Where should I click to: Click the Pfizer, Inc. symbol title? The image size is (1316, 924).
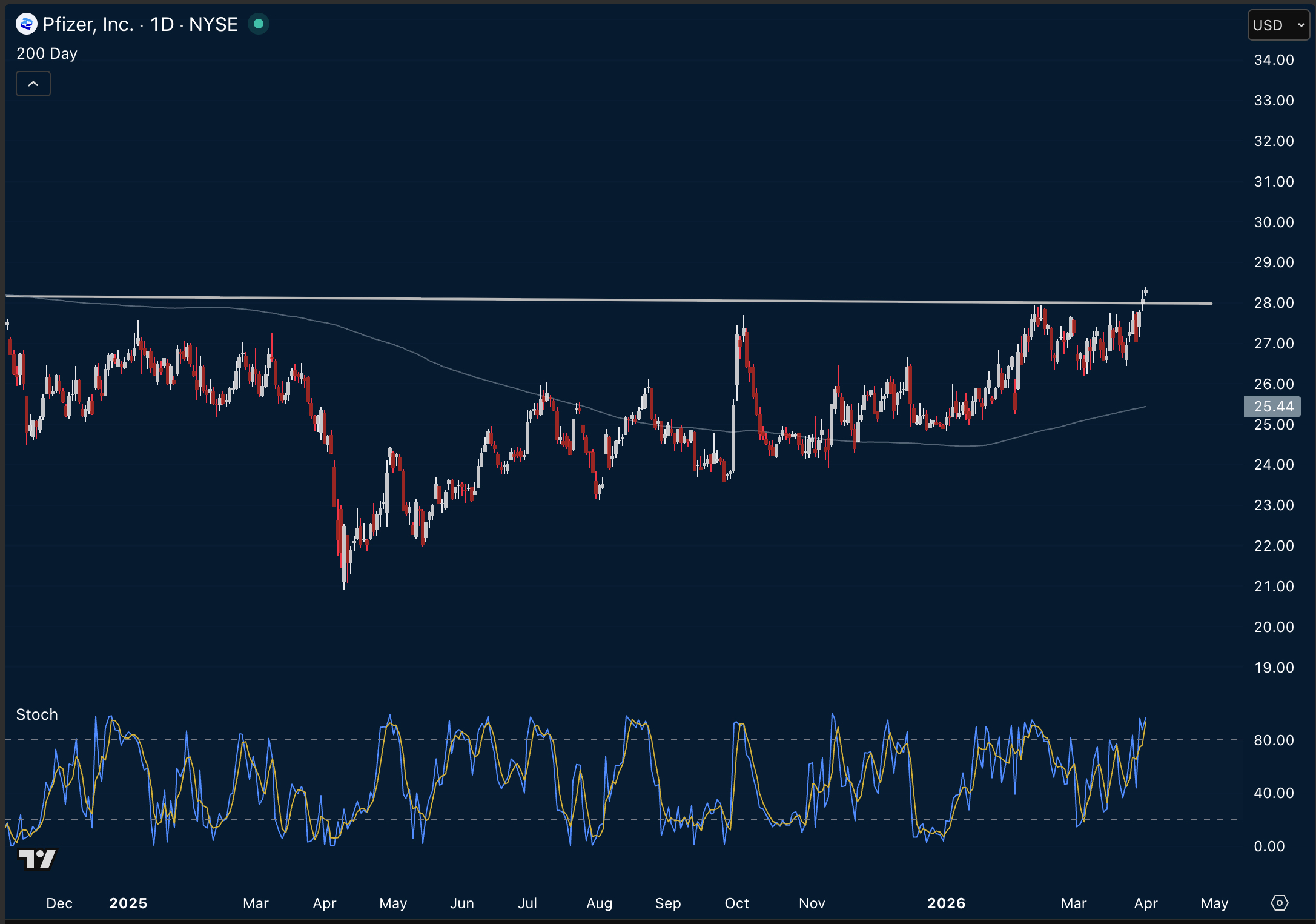click(x=88, y=24)
